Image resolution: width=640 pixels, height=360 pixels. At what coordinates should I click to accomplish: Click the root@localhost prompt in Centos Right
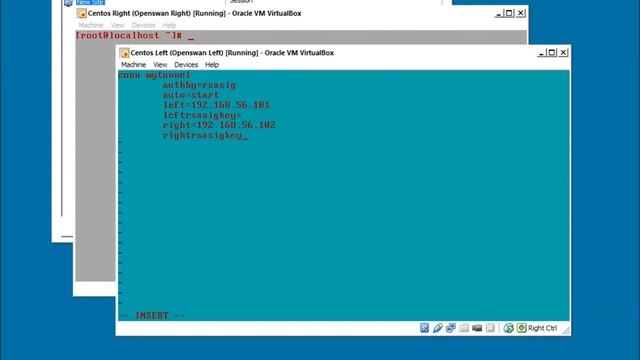[x=129, y=36]
